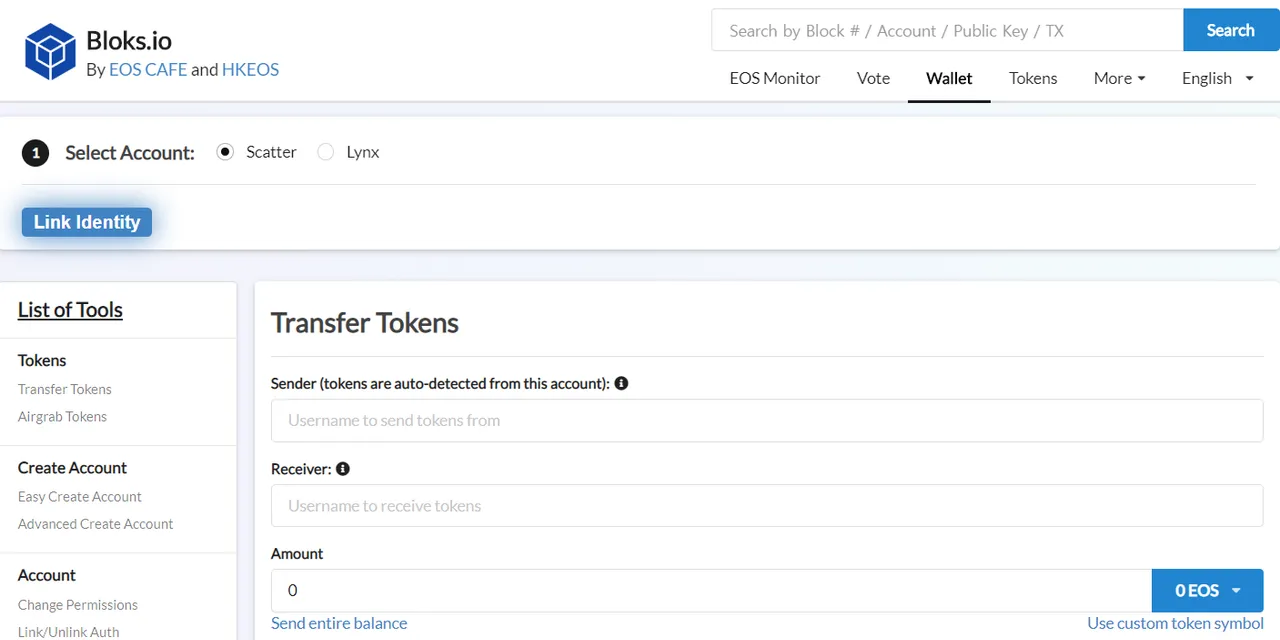
Task: Open Transfer Tokens tool in sidebar
Action: tap(65, 389)
